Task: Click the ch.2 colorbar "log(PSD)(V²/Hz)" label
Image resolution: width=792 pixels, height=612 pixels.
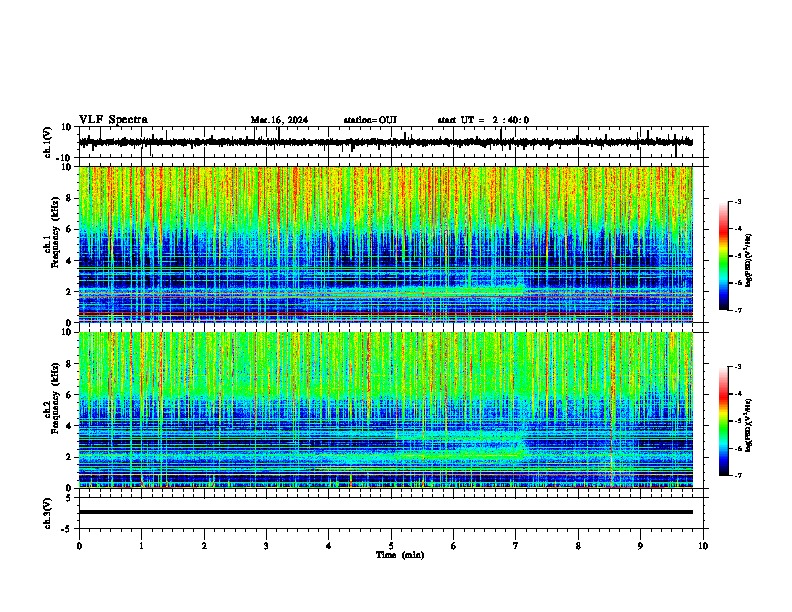Action: click(x=749, y=425)
